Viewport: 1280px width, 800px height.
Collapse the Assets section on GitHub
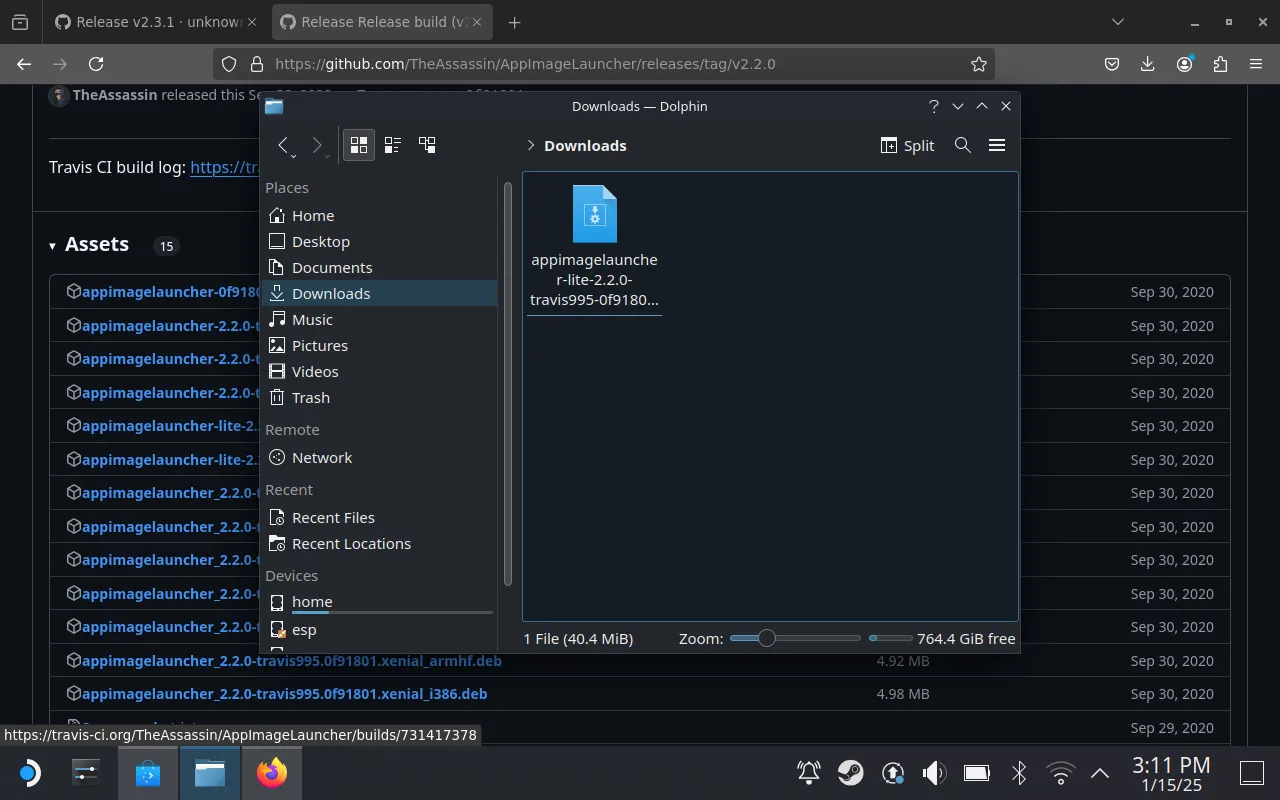(x=51, y=245)
